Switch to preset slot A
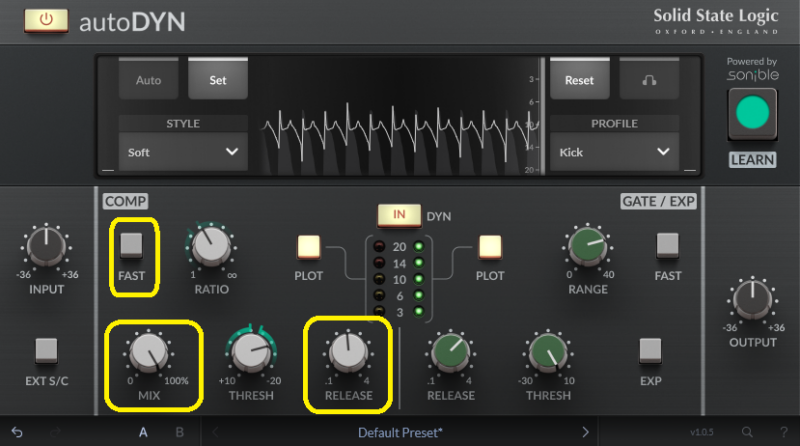 (x=143, y=432)
